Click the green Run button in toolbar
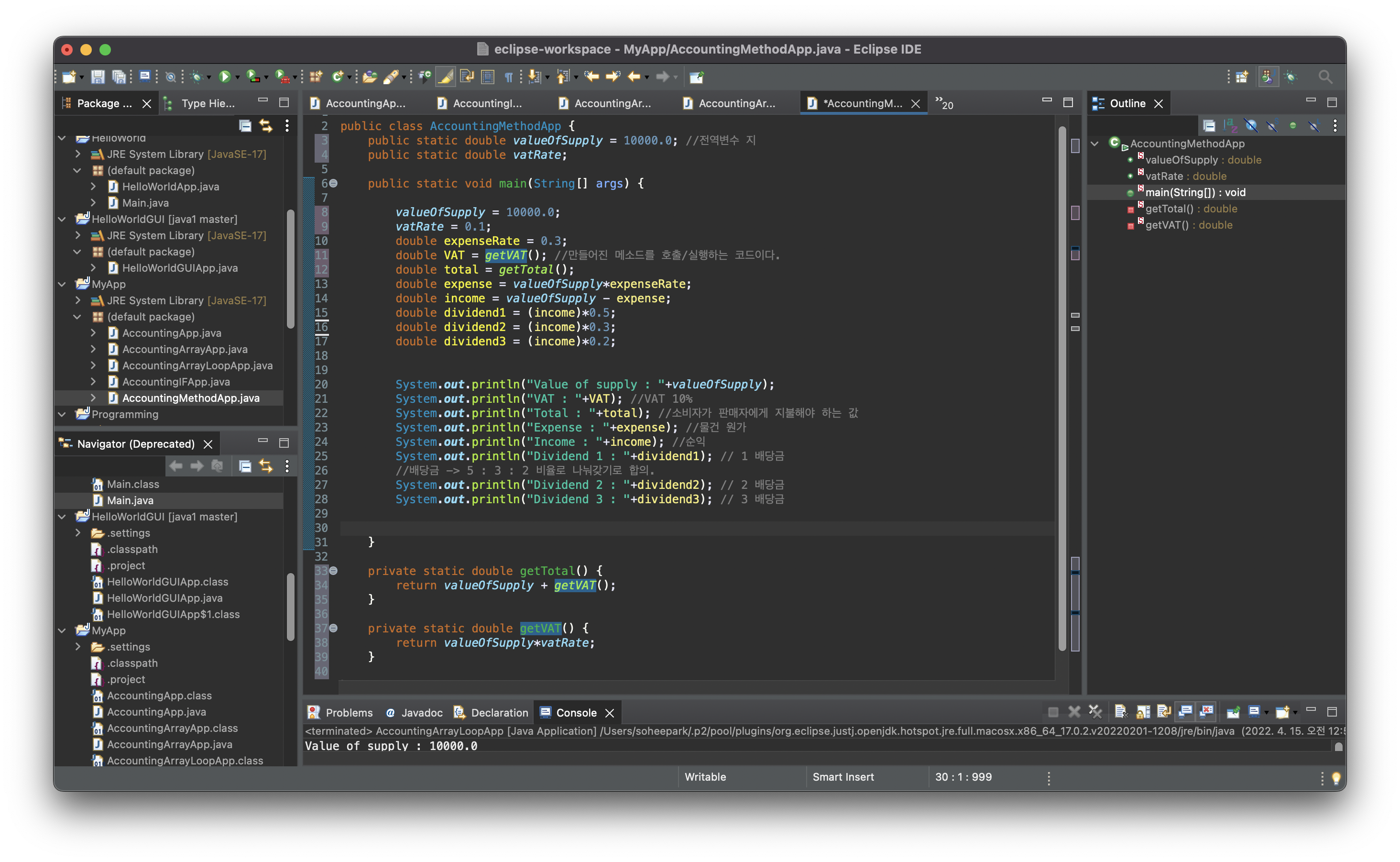Viewport: 1400px width, 862px height. coord(225,77)
